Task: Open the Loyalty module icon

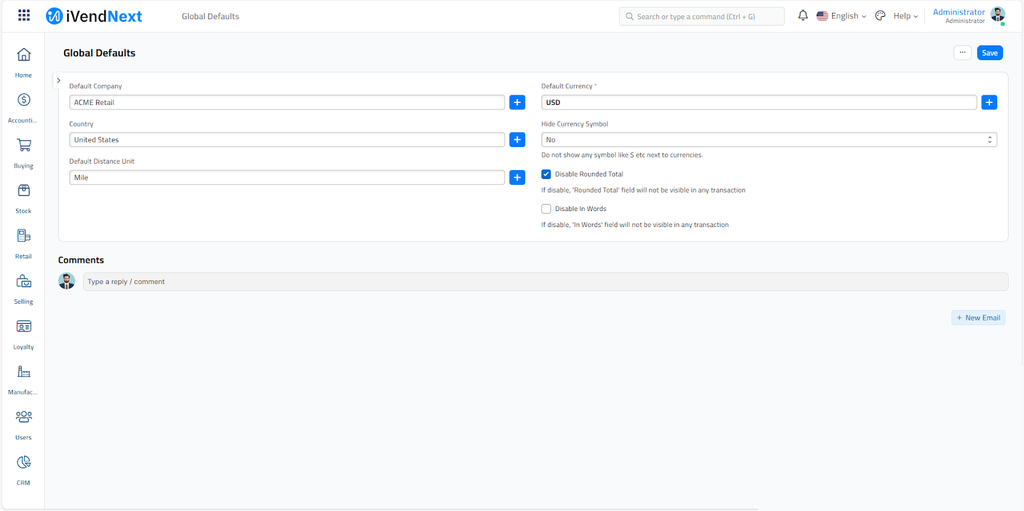Action: (23, 327)
